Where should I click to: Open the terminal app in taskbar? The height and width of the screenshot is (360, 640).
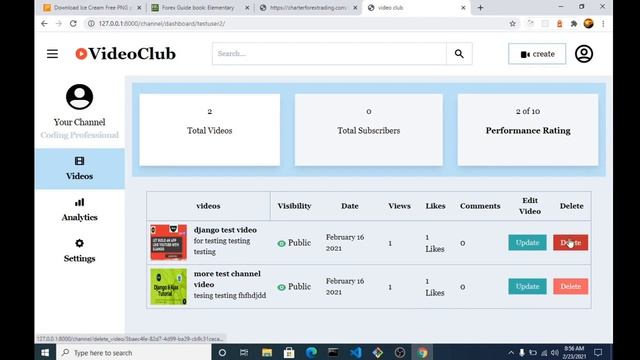[333, 352]
